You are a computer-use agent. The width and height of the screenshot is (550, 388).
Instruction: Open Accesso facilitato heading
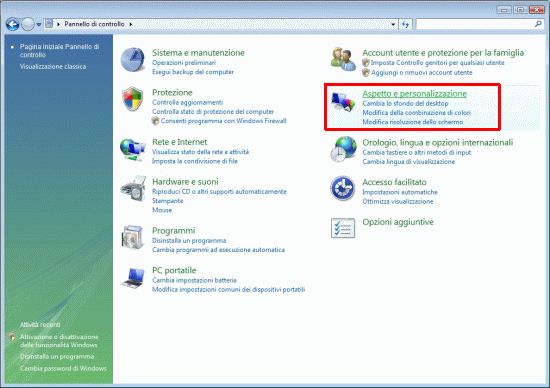click(x=394, y=182)
